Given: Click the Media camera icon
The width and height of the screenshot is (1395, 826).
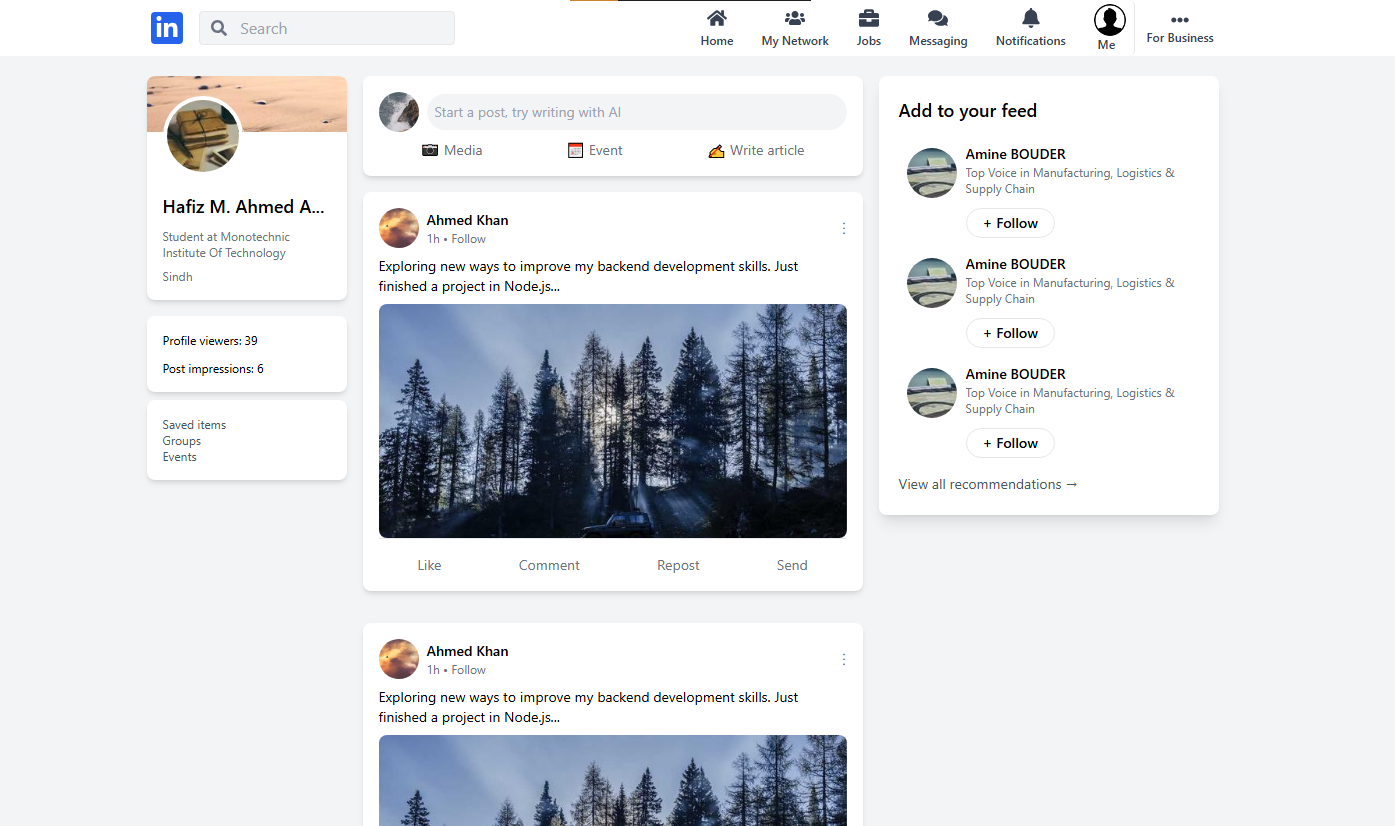Looking at the screenshot, I should tap(430, 150).
